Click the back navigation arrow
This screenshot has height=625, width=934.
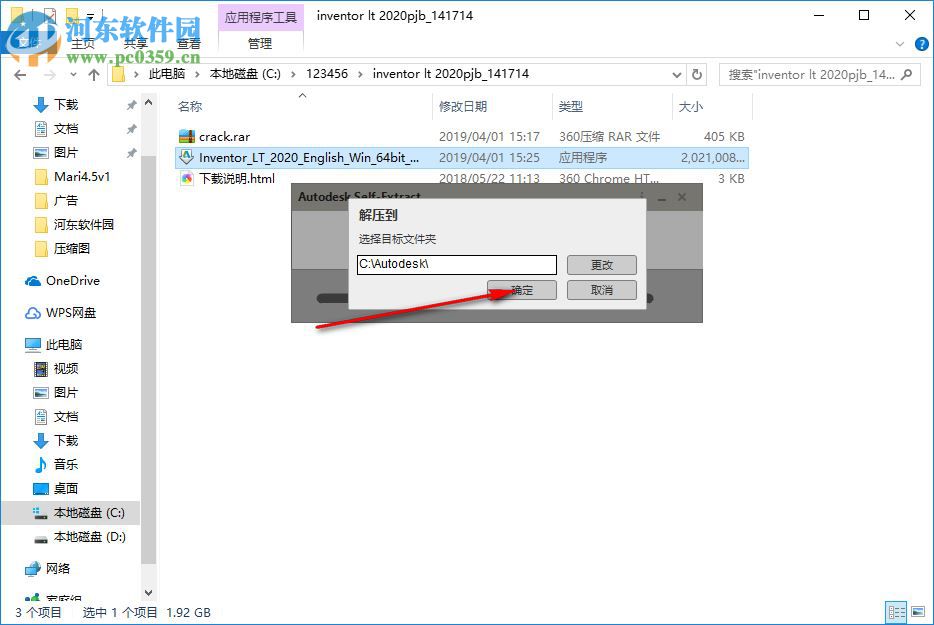[20, 74]
